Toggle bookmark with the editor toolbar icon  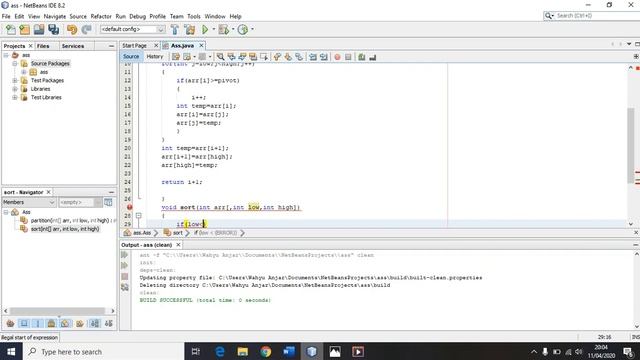tap(299, 57)
